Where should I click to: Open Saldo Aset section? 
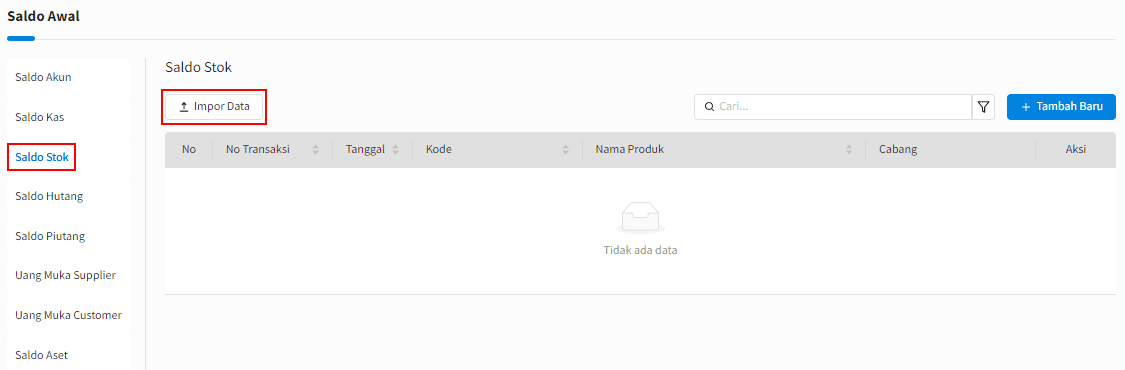42,354
